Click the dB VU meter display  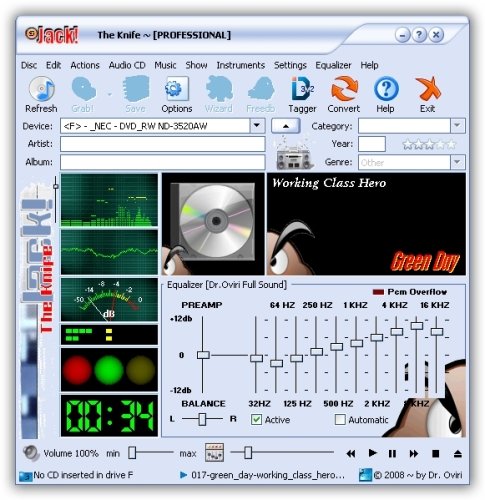click(x=109, y=300)
